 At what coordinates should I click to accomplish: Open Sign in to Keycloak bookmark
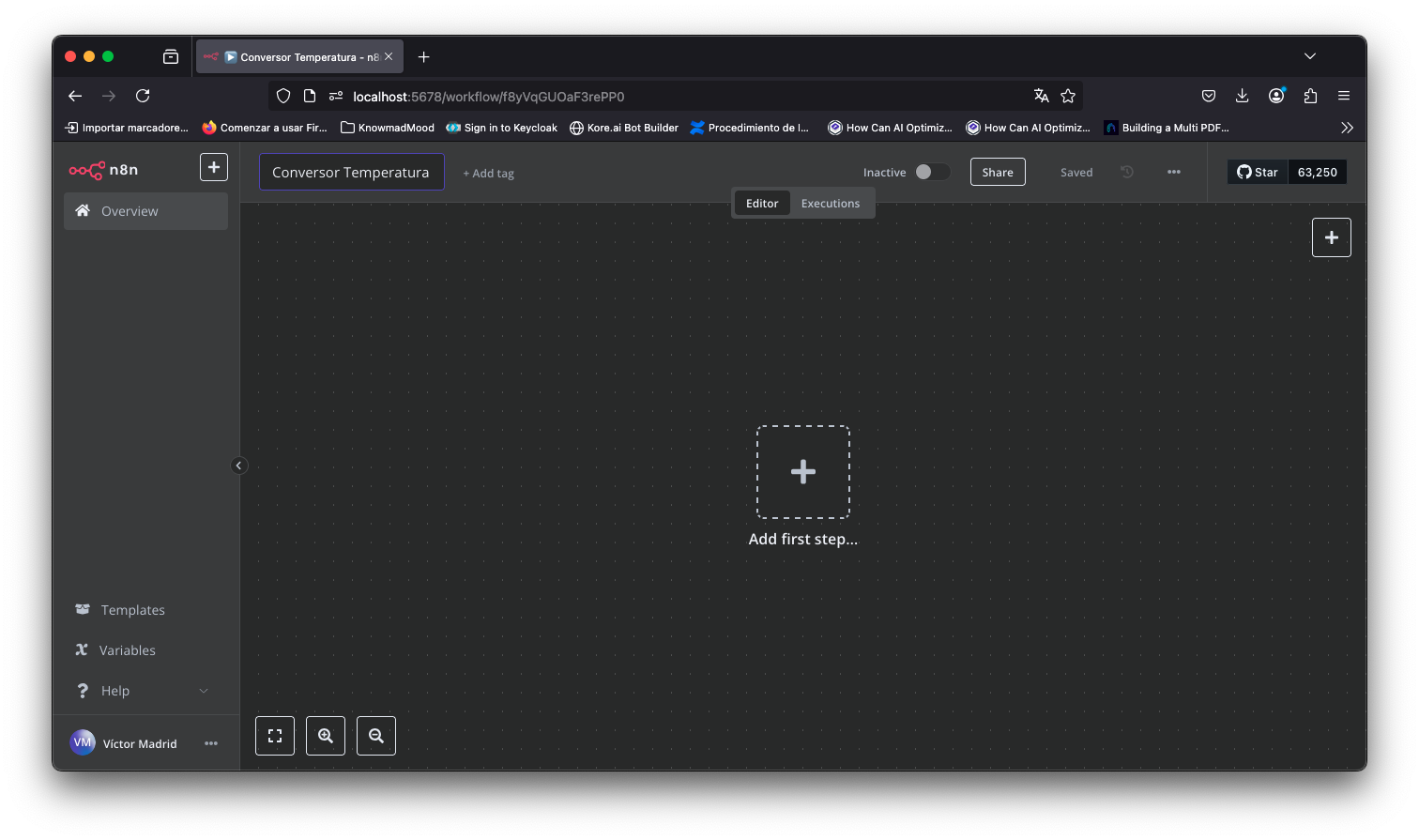pyautogui.click(x=502, y=128)
